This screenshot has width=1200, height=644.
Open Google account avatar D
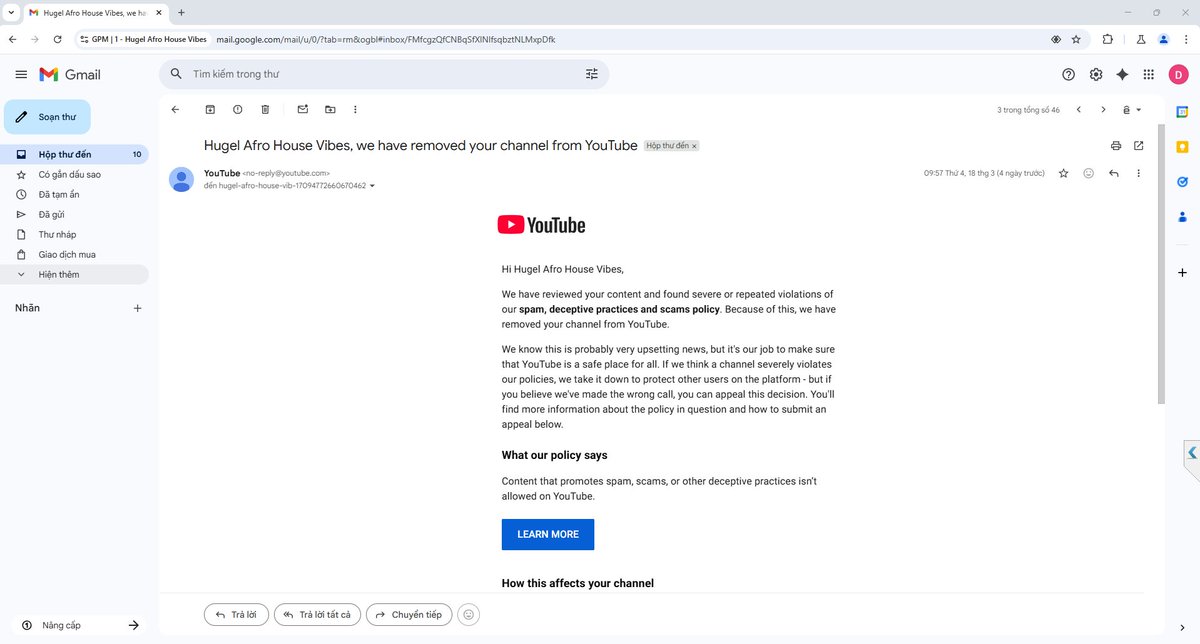[x=1179, y=74]
